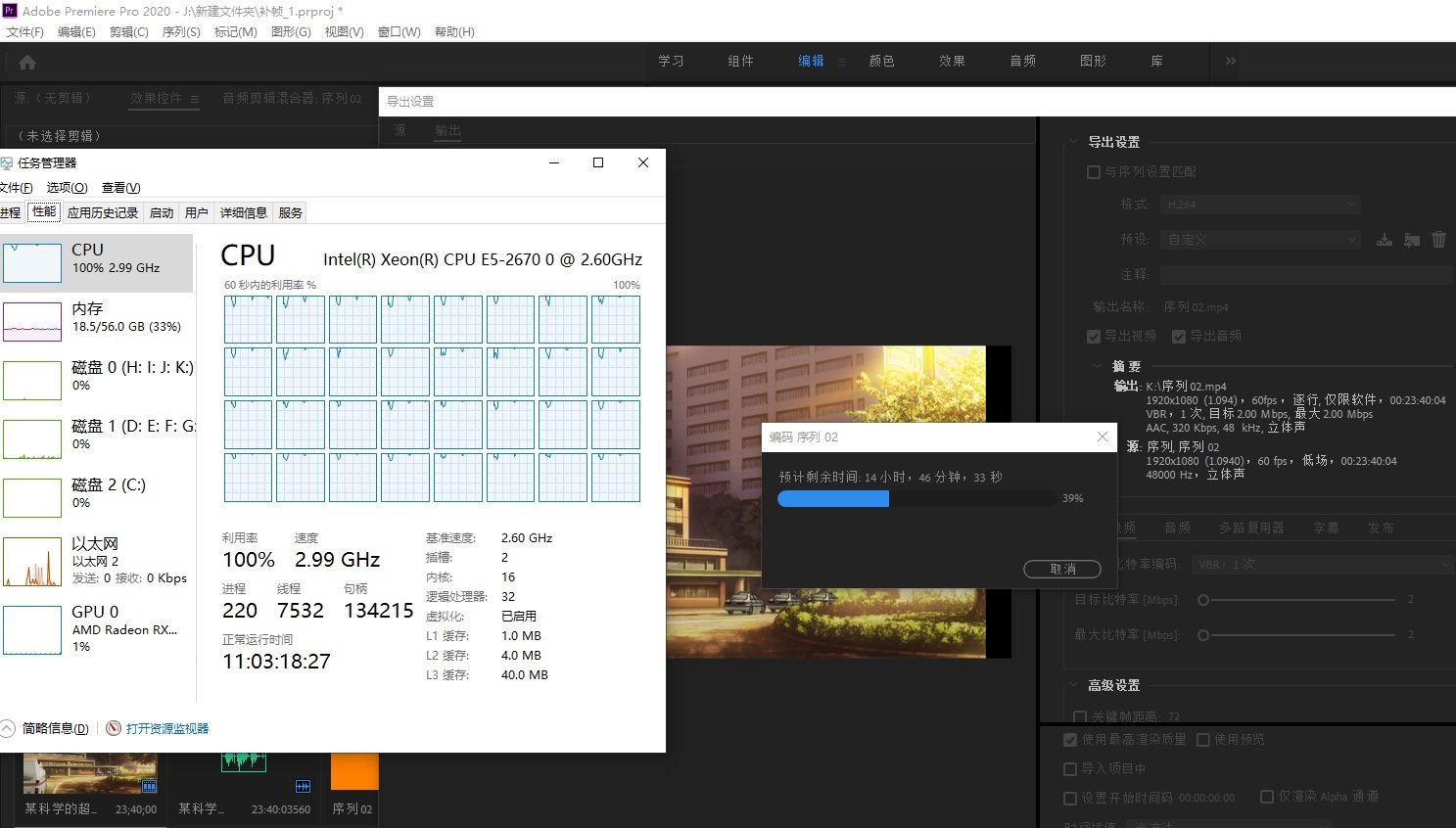Image resolution: width=1456 pixels, height=828 pixels.
Task: Import an export preset using the import icon
Action: [1412, 240]
